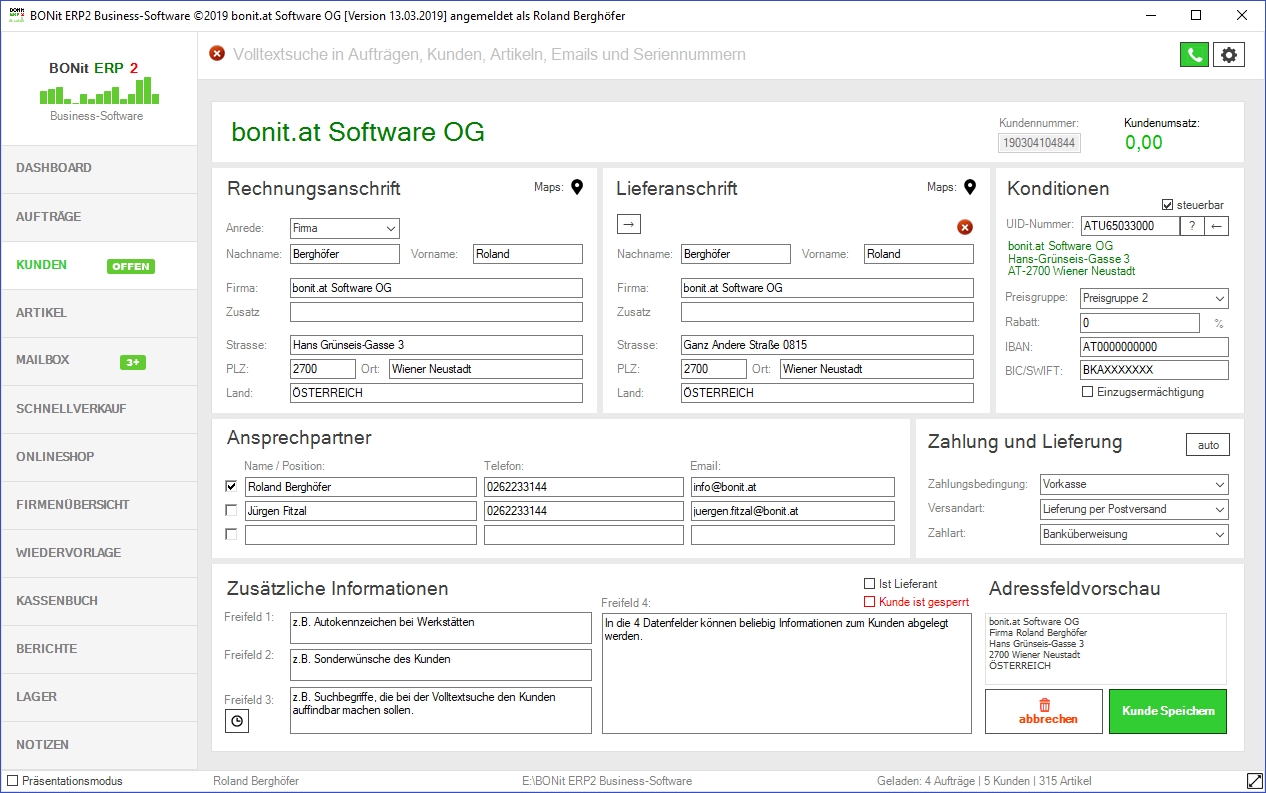Click the IBAN input field

click(x=1154, y=347)
